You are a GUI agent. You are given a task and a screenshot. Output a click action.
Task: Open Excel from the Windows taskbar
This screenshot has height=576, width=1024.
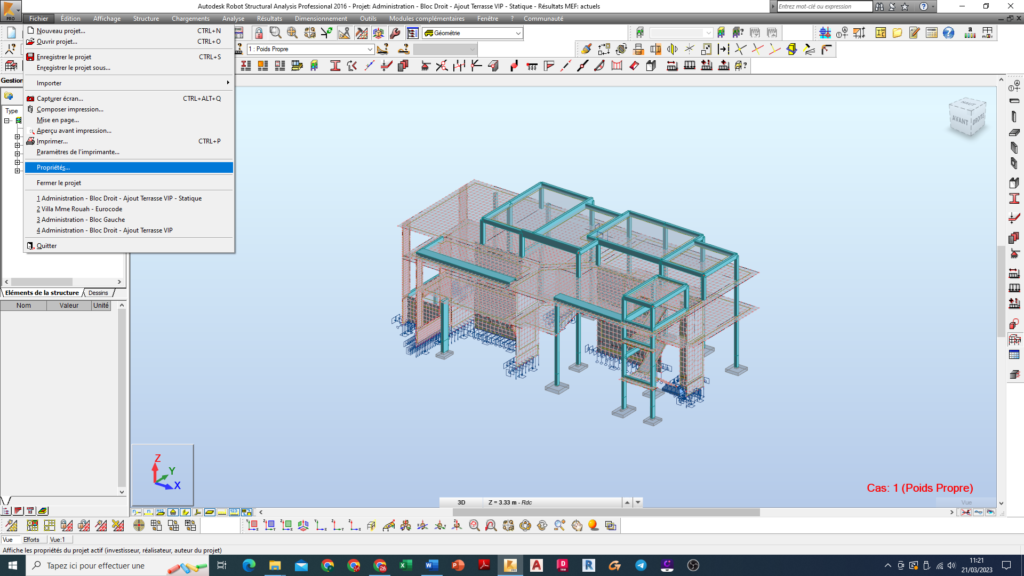tap(403, 565)
